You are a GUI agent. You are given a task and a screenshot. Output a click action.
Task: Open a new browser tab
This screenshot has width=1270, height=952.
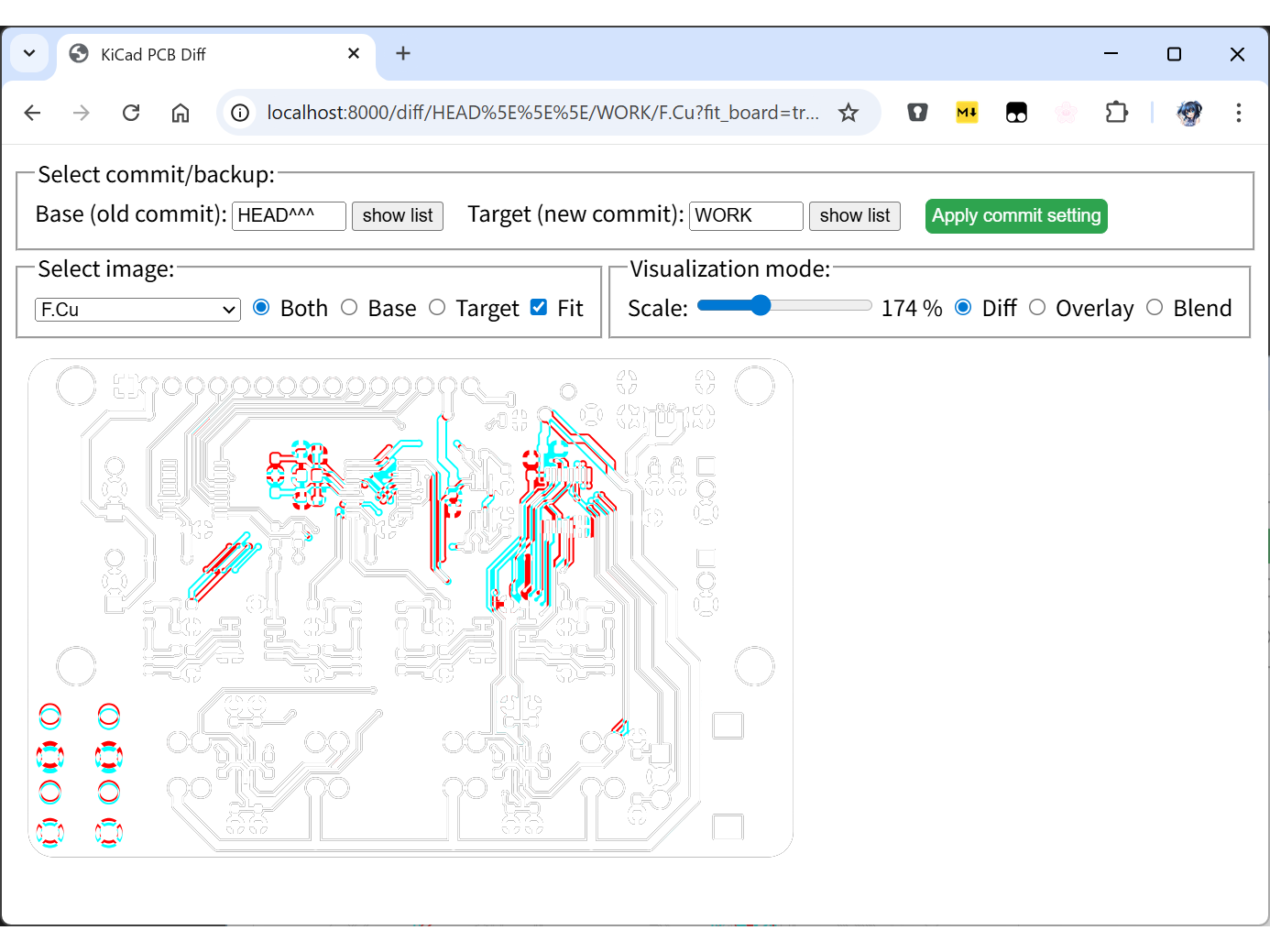point(403,53)
